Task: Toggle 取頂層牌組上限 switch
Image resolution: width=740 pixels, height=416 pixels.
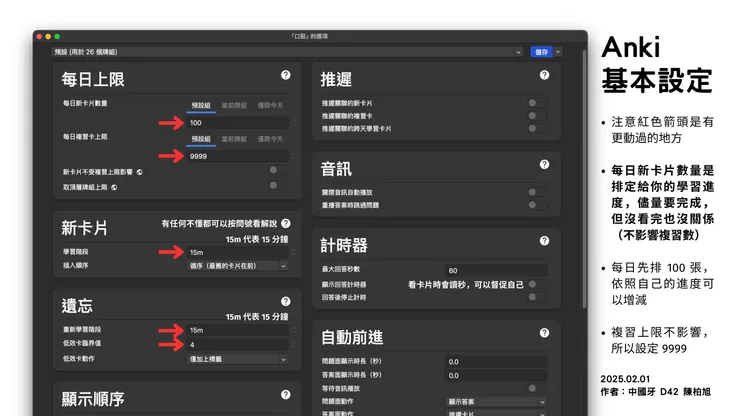Action: tap(277, 186)
